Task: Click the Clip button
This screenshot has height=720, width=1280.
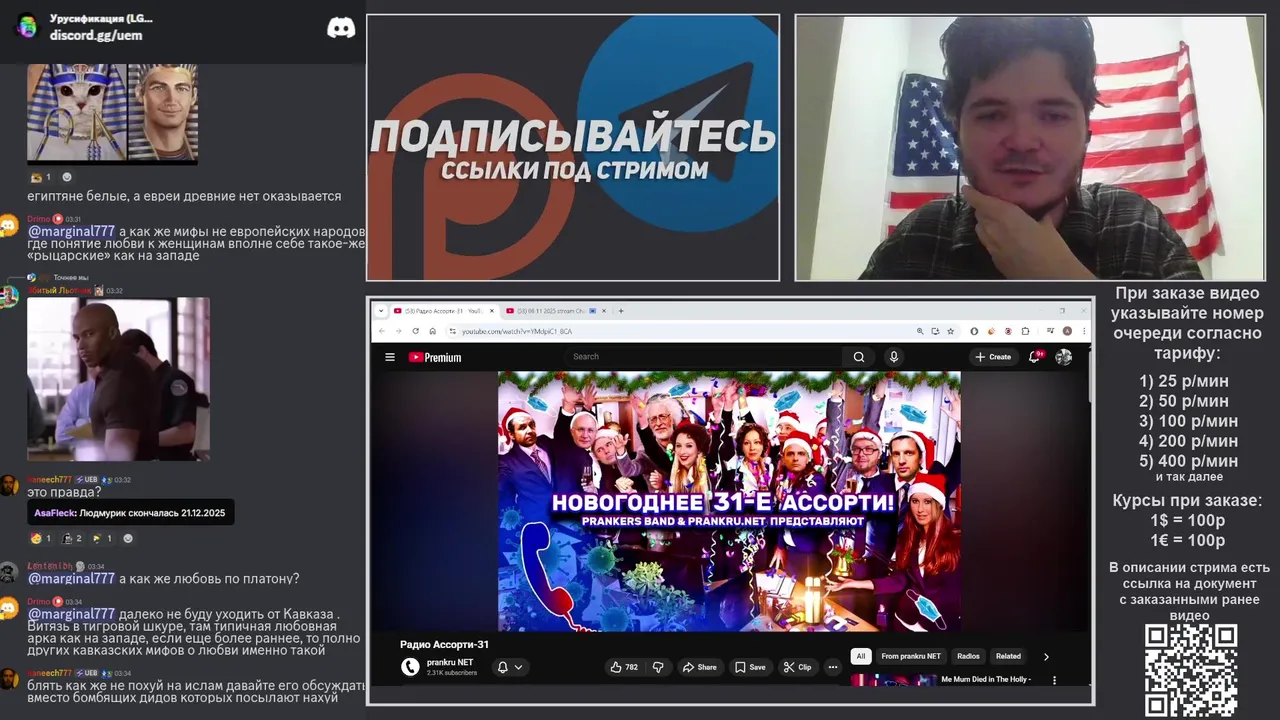Action: point(798,667)
